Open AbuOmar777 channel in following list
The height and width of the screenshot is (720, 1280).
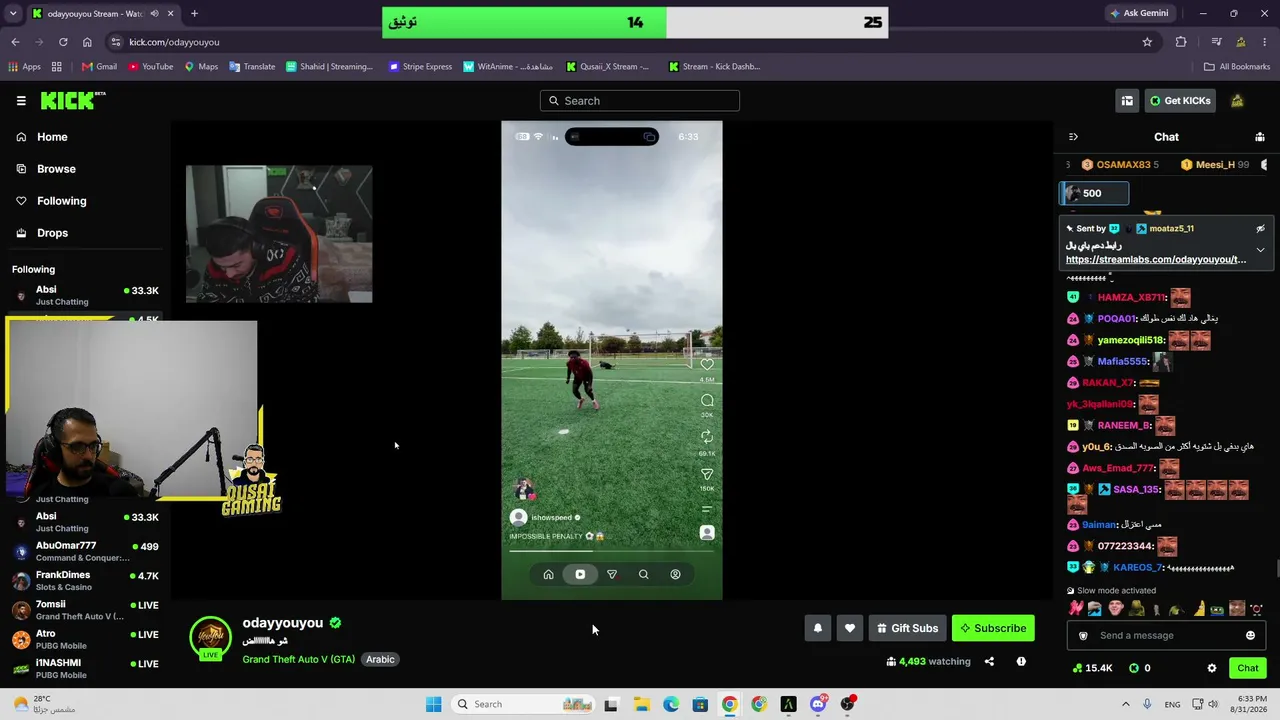[x=85, y=551]
